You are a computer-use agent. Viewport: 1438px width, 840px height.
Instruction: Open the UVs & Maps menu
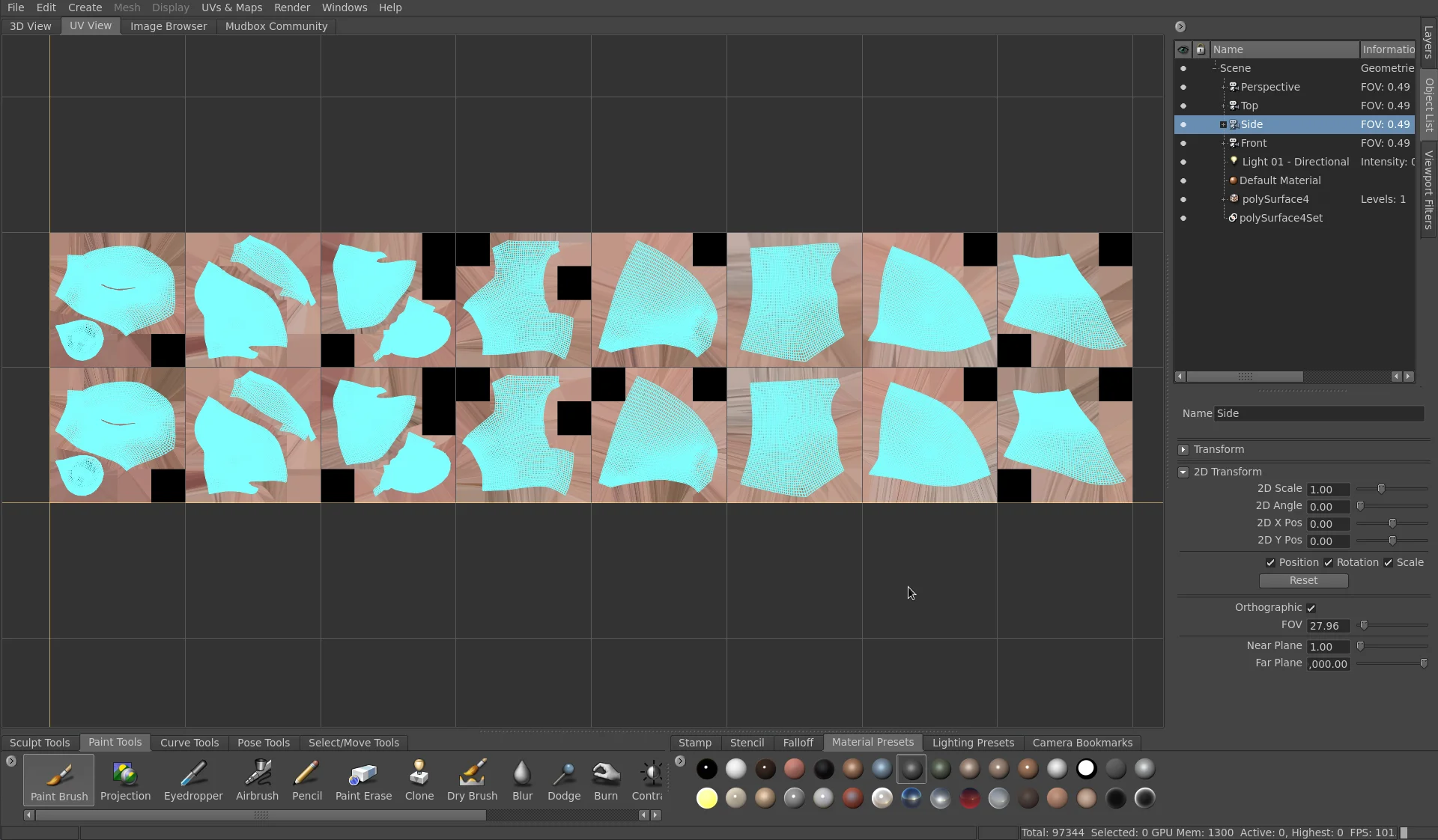coord(231,7)
